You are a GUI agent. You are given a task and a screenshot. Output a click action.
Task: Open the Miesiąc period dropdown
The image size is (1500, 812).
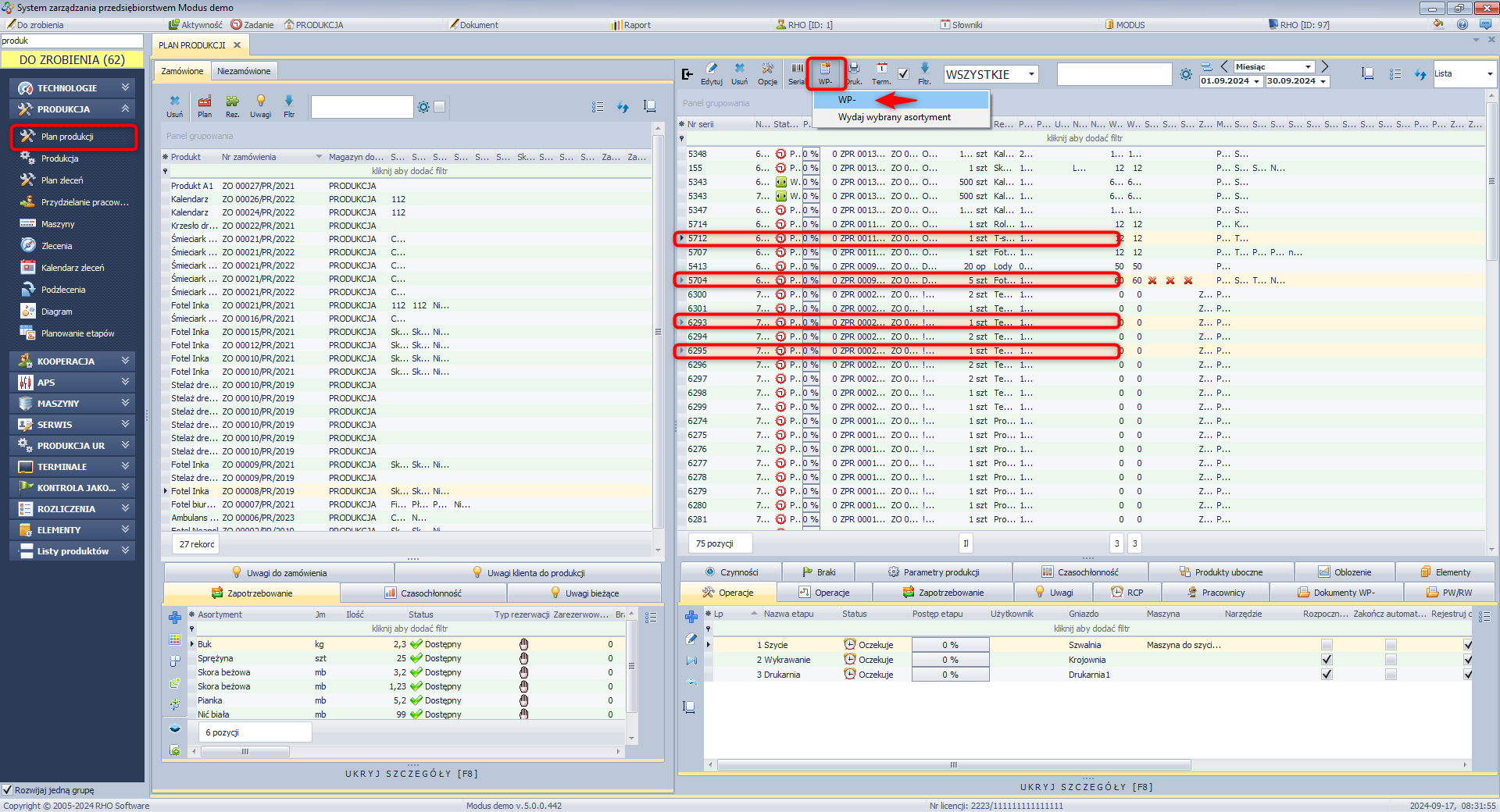pos(1273,66)
